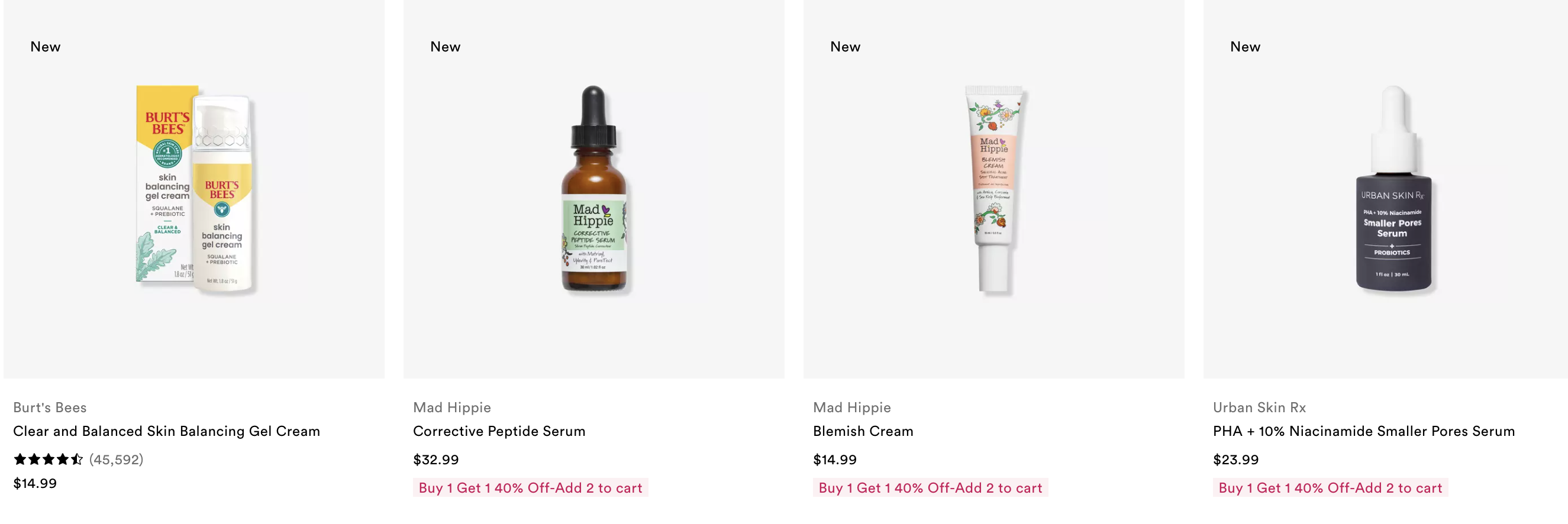Select offer badge under Urban Skin Rx serum
The height and width of the screenshot is (524, 1568).
pyautogui.click(x=1330, y=487)
